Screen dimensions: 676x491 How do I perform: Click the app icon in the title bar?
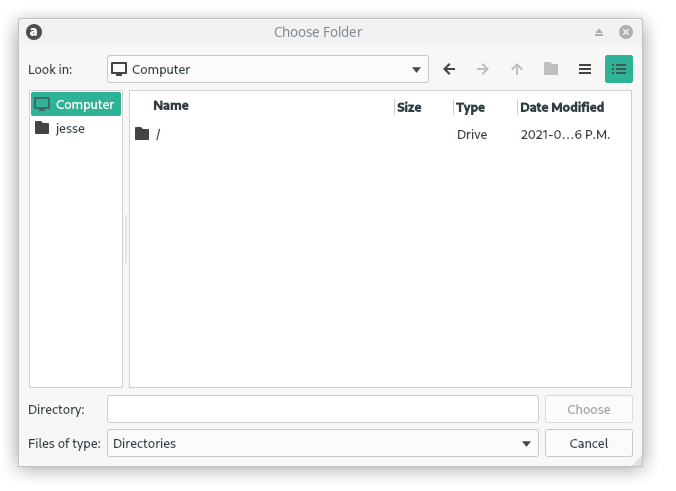(x=34, y=32)
